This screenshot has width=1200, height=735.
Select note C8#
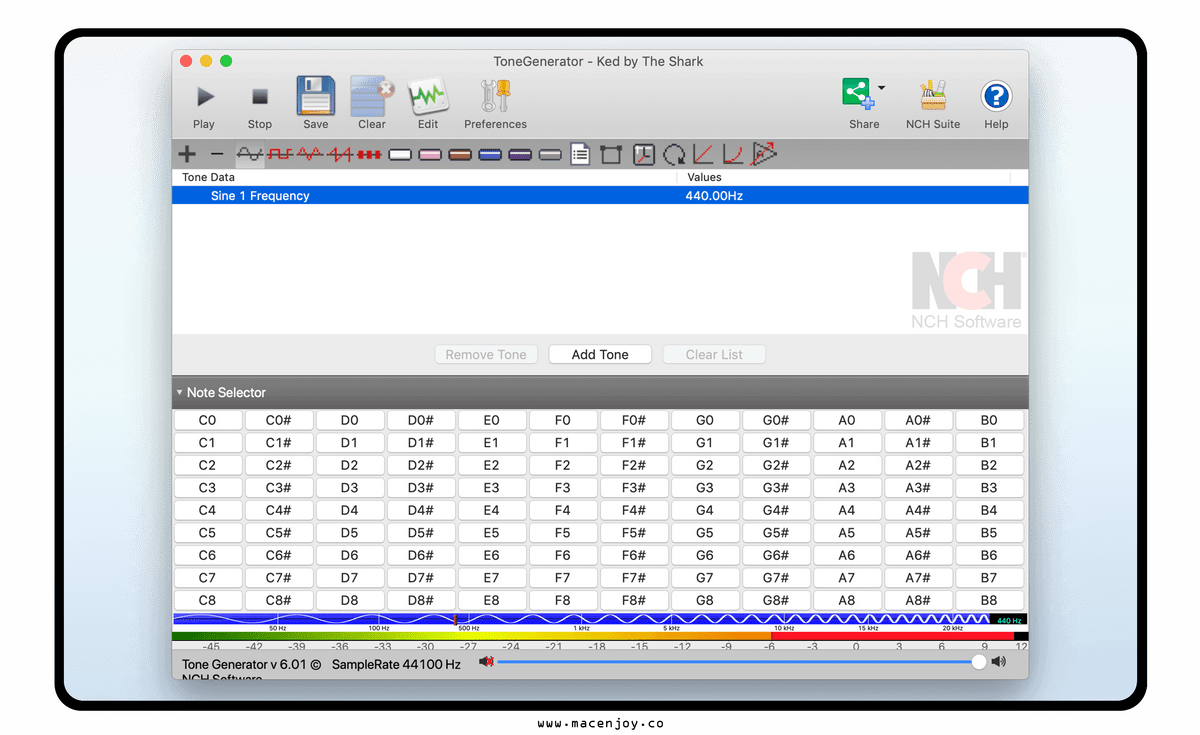click(x=279, y=600)
